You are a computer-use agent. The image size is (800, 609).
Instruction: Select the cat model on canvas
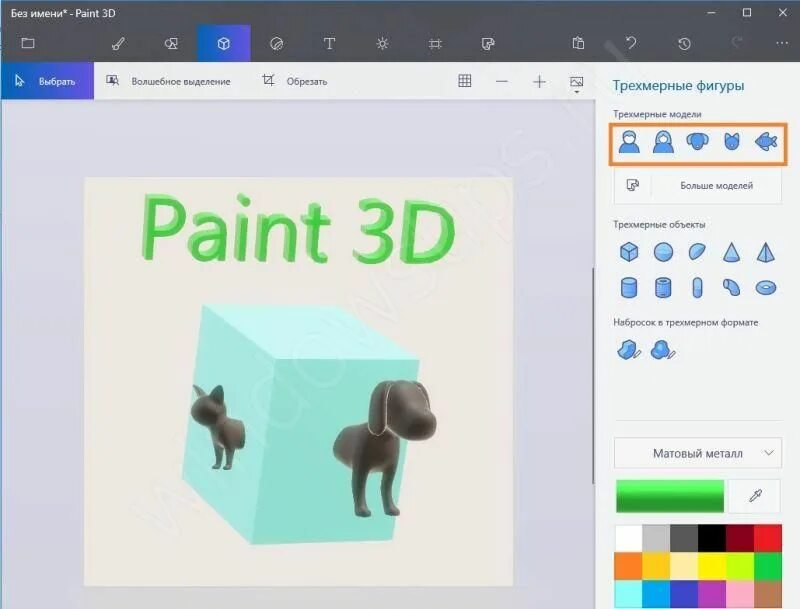point(217,427)
